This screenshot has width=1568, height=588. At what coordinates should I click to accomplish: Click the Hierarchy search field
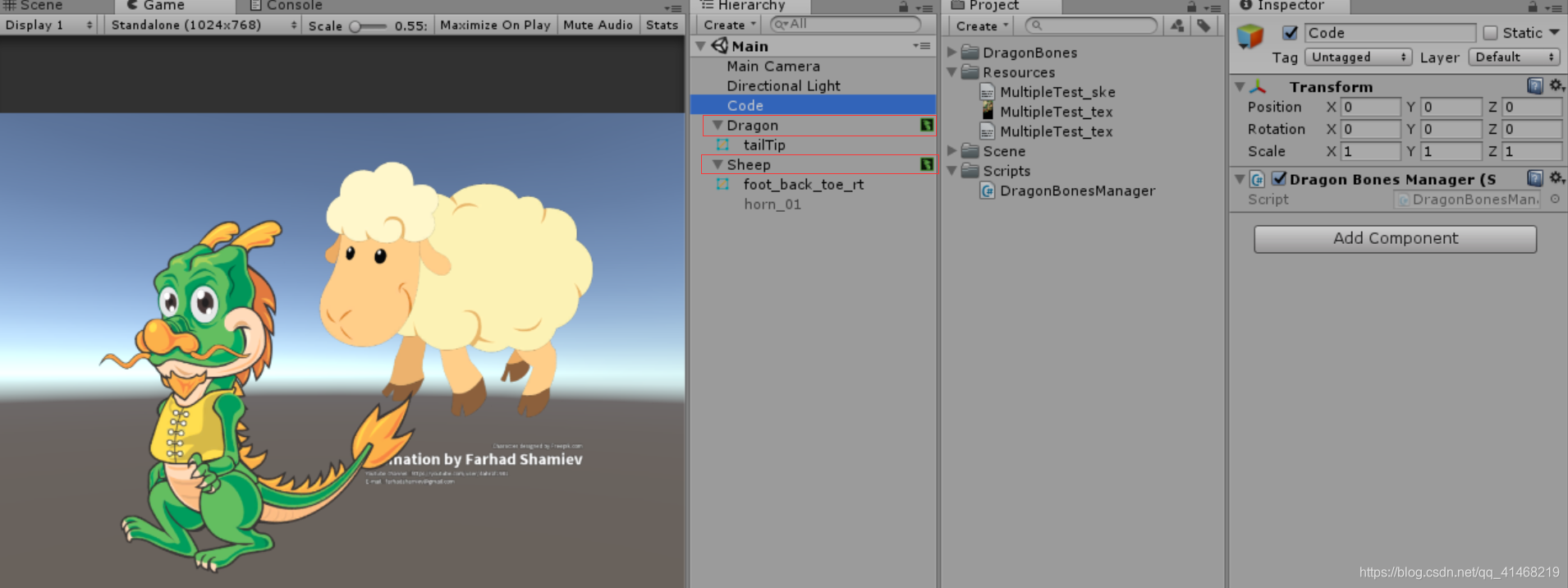pyautogui.click(x=846, y=25)
